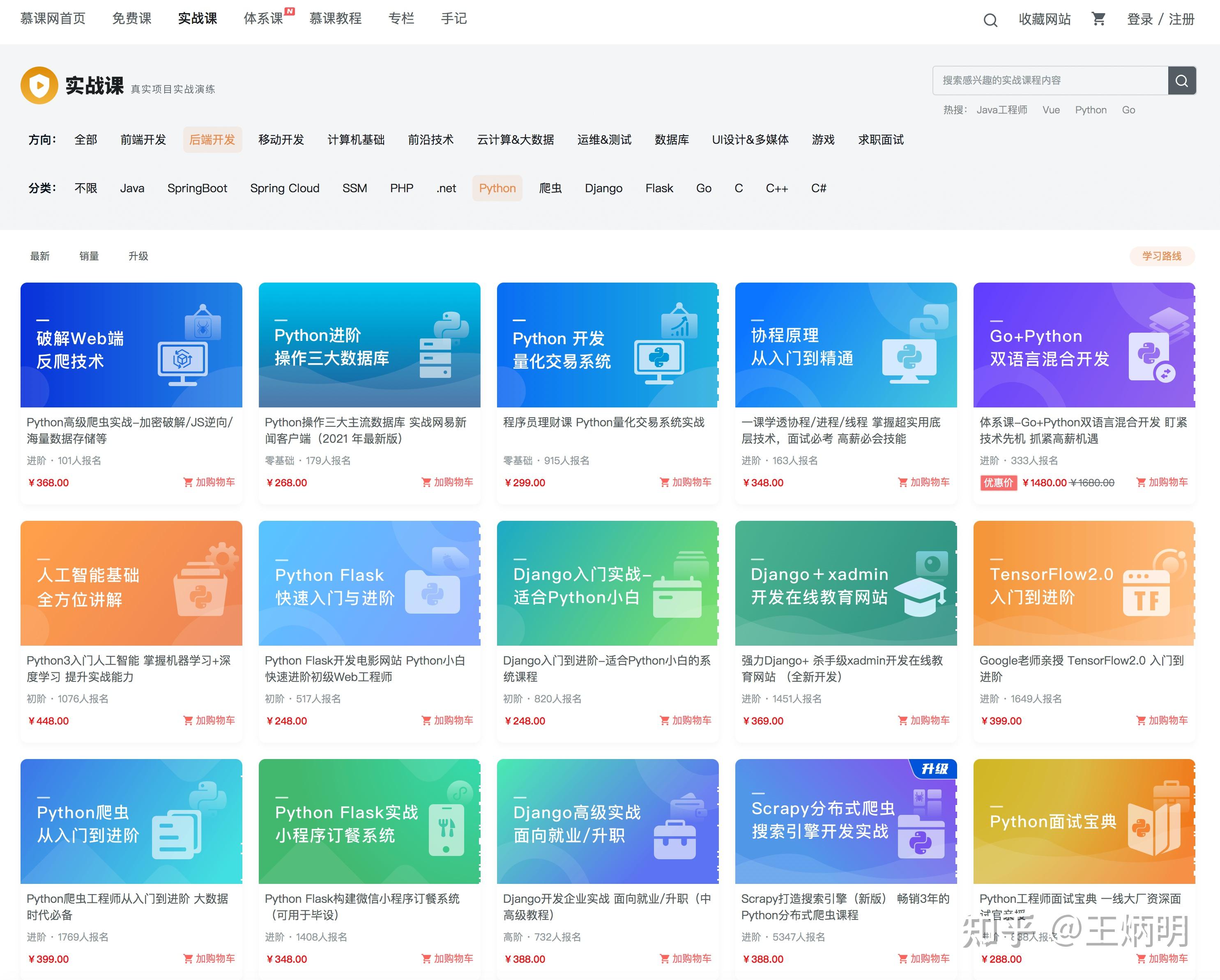Click hot search link Java工程师
The image size is (1220, 980).
click(x=1001, y=110)
